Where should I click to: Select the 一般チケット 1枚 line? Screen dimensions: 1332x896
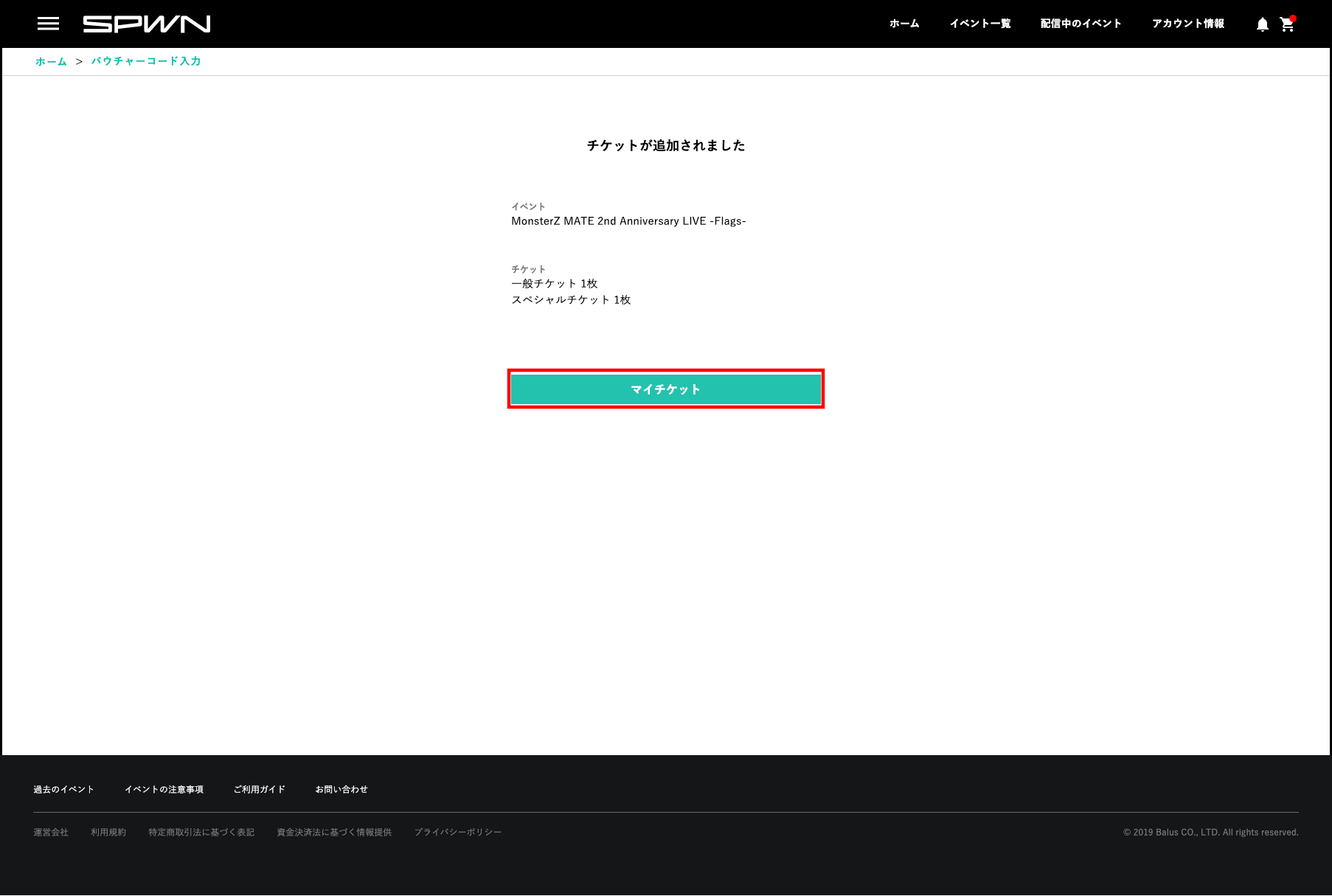[554, 283]
